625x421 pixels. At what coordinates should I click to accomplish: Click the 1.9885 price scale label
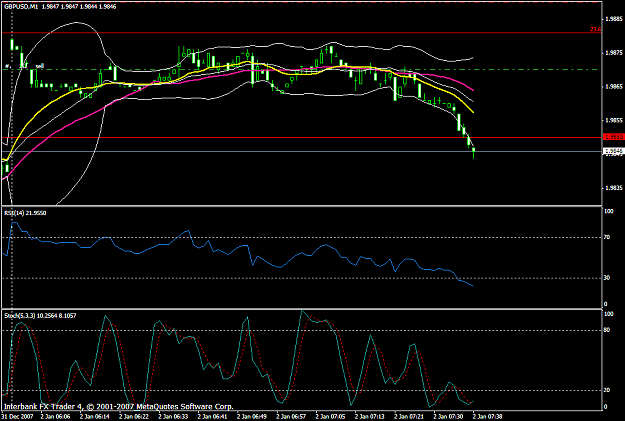(x=614, y=19)
